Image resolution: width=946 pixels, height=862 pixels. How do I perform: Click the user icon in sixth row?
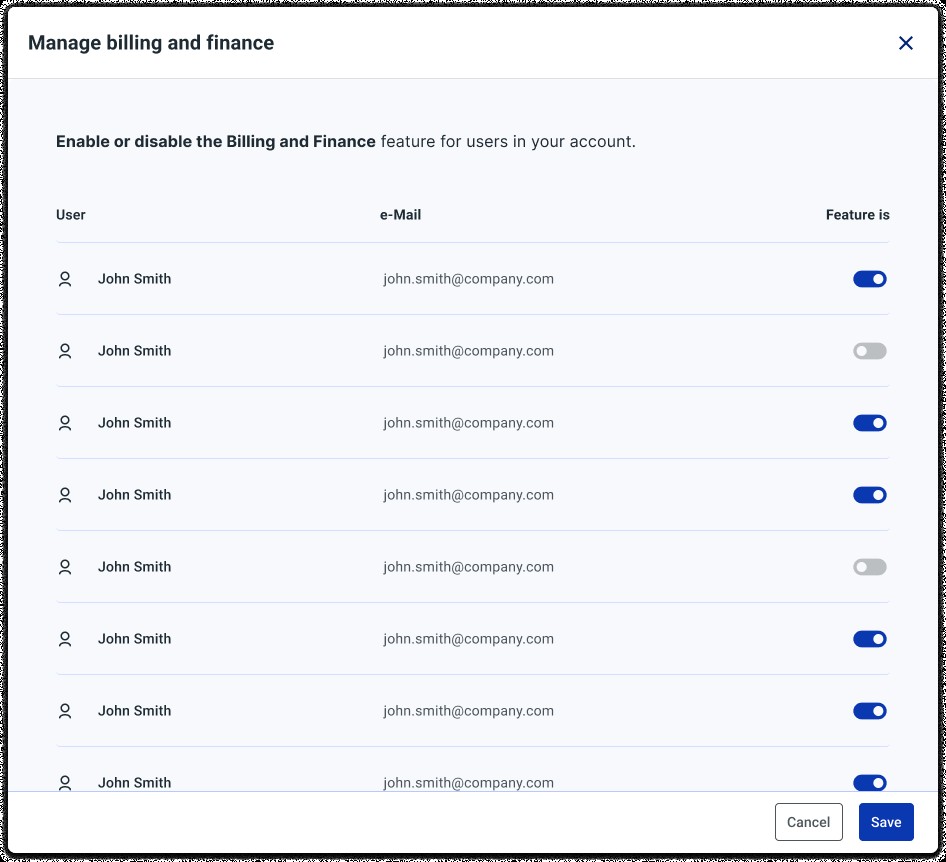(x=65, y=639)
